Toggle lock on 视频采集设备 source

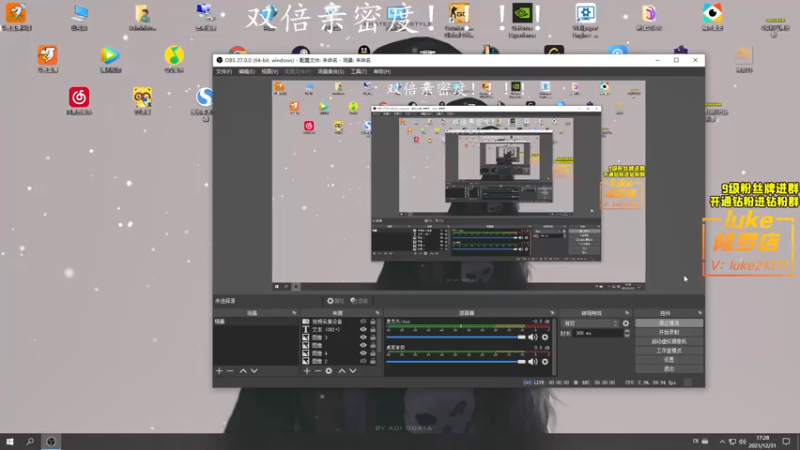[373, 322]
